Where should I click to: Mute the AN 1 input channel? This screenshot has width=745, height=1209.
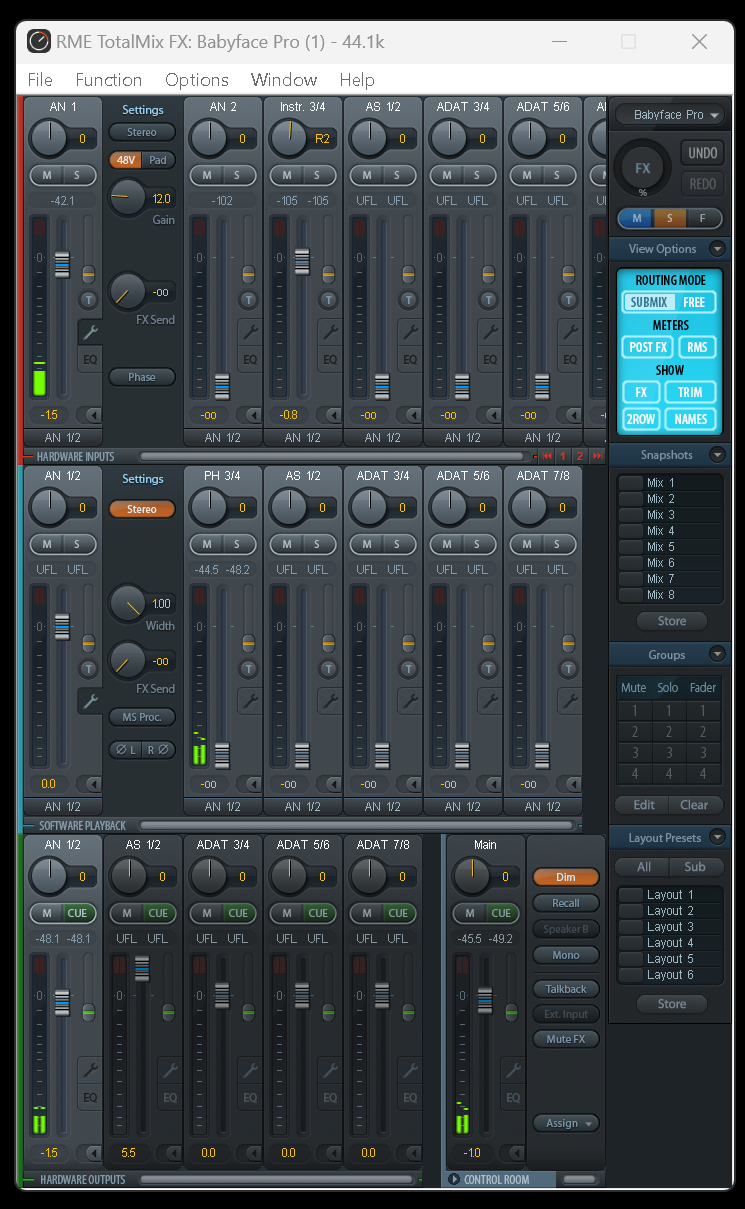click(x=47, y=175)
